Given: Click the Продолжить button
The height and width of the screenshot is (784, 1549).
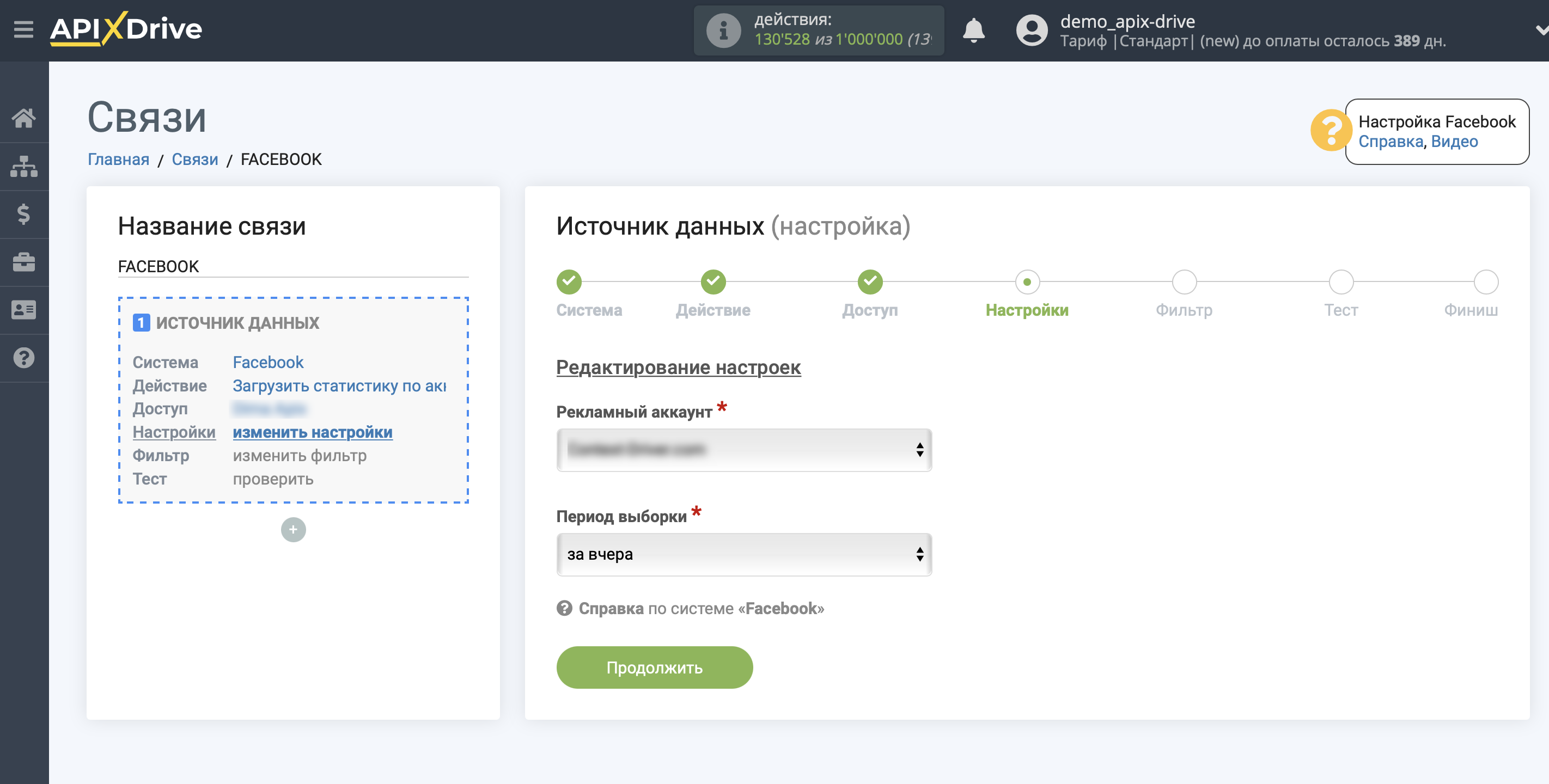Looking at the screenshot, I should point(654,667).
